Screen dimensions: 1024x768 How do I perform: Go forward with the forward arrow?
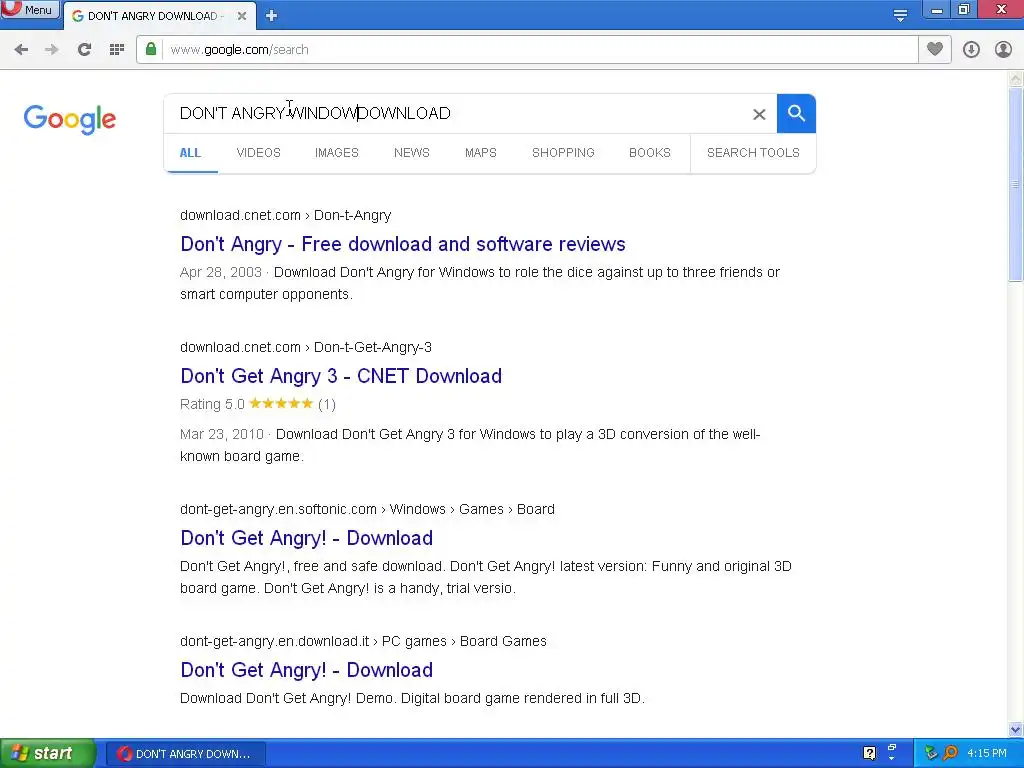[52, 50]
